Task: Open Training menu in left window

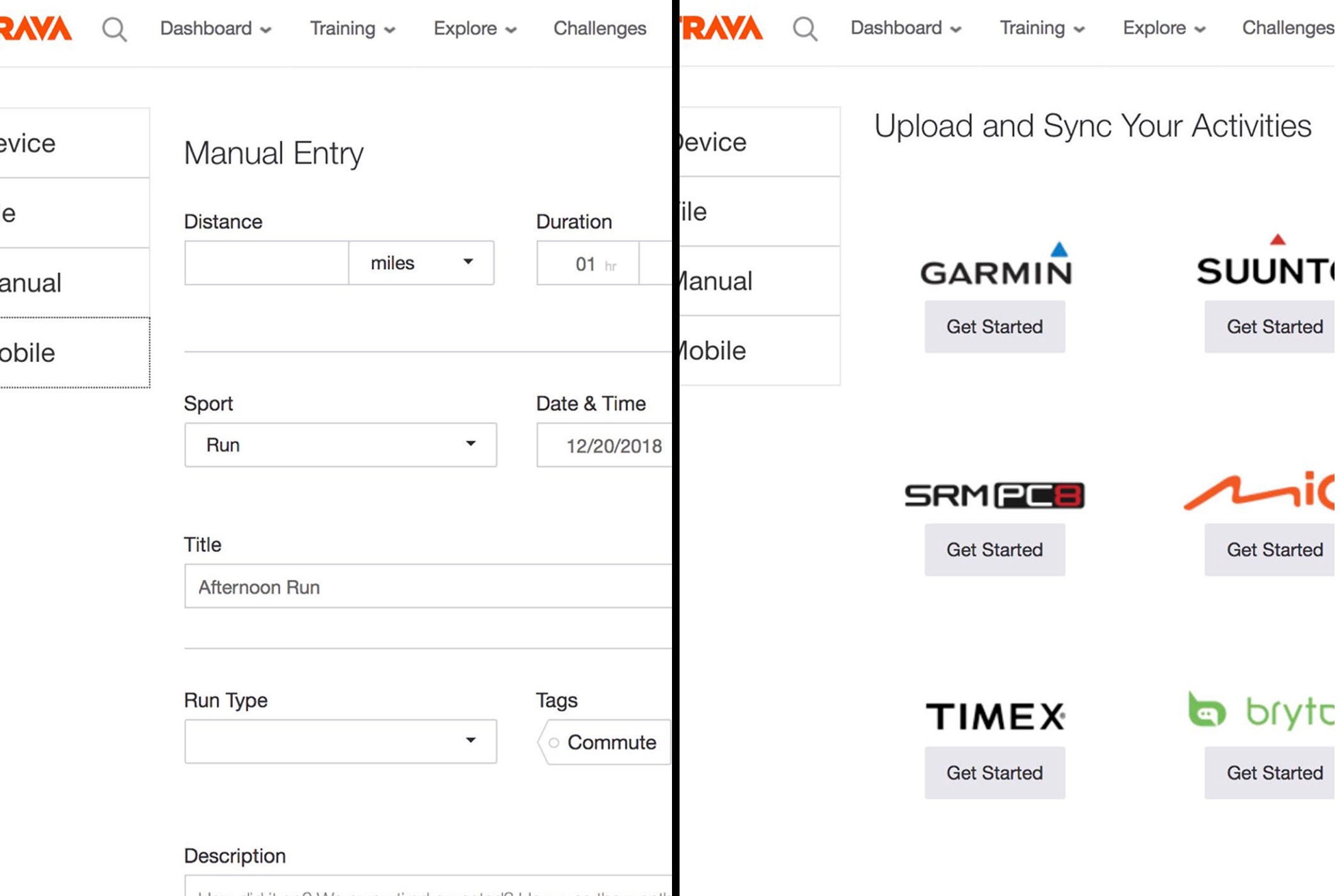Action: tap(352, 28)
